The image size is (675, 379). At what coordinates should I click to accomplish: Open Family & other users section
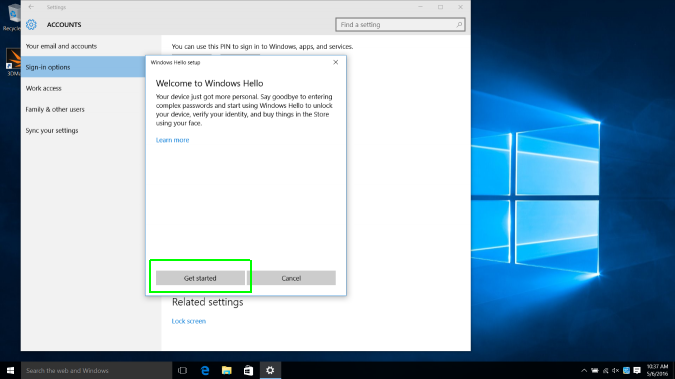[x=55, y=109]
